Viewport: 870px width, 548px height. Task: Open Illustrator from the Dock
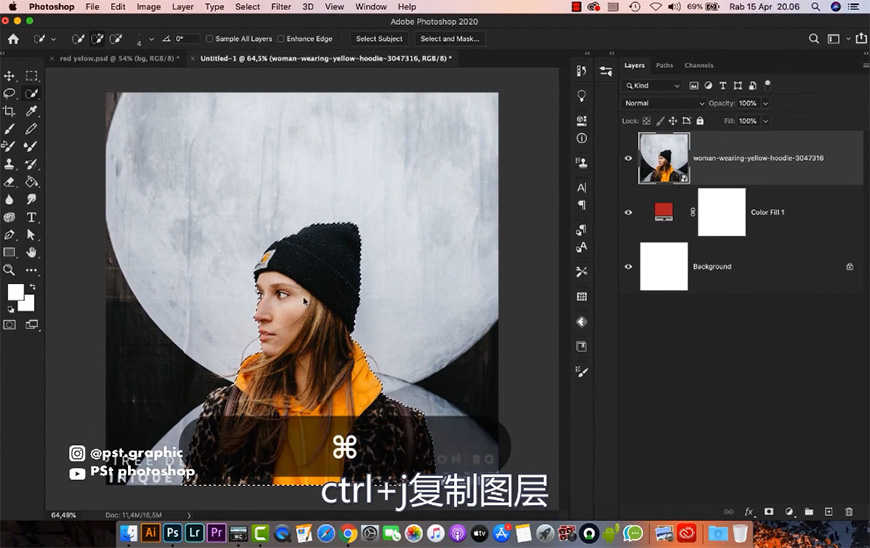(150, 533)
